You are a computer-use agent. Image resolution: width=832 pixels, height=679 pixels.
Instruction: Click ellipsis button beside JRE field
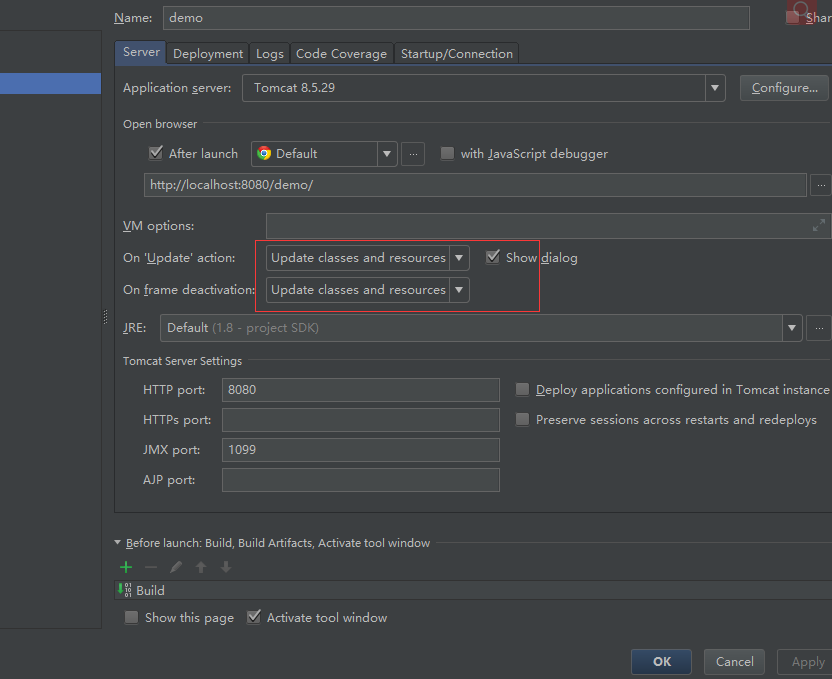point(819,328)
